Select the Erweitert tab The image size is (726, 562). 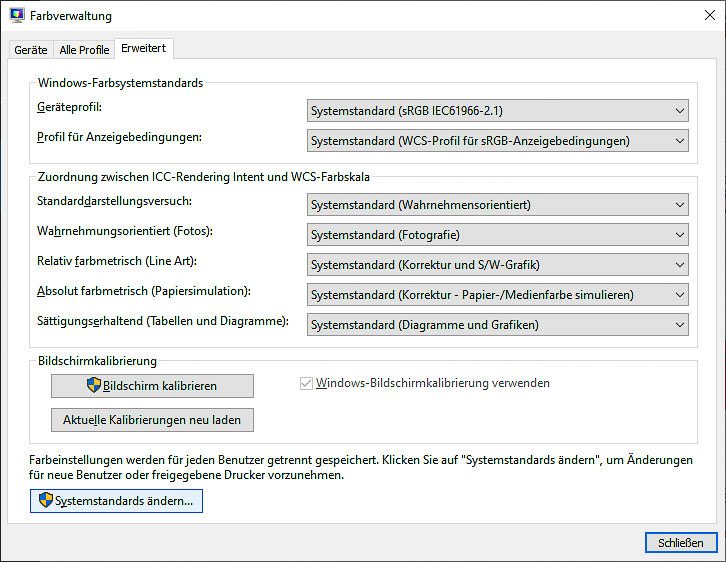point(144,48)
